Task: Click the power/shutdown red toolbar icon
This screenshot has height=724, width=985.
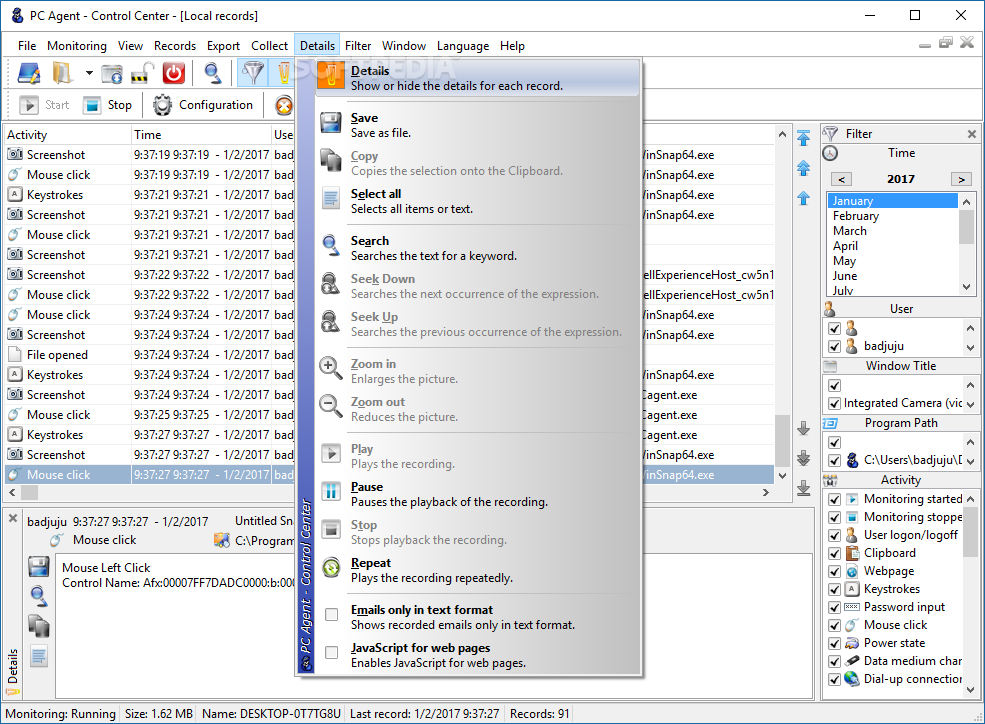Action: click(173, 73)
